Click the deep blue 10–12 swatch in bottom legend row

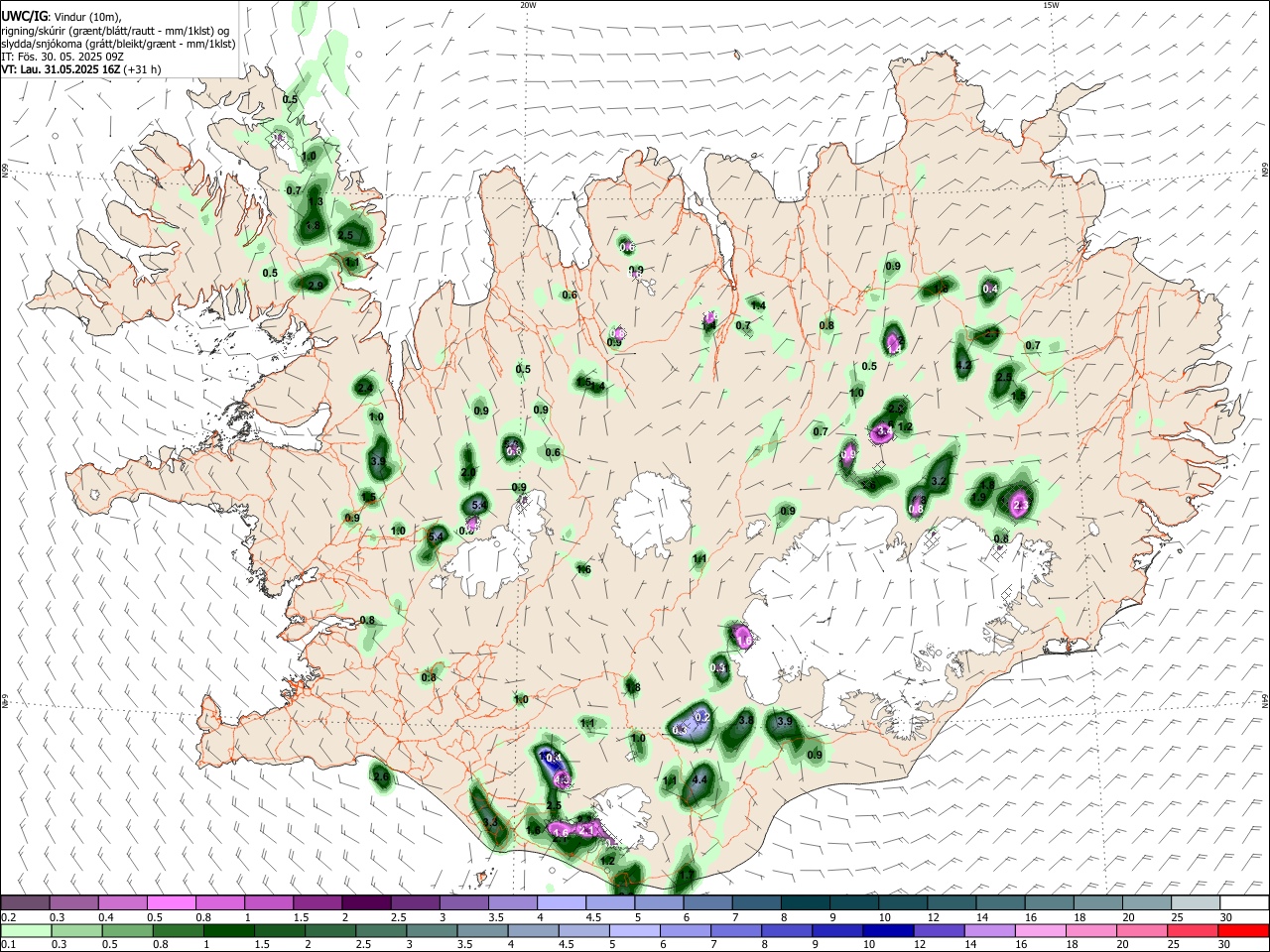(x=887, y=930)
